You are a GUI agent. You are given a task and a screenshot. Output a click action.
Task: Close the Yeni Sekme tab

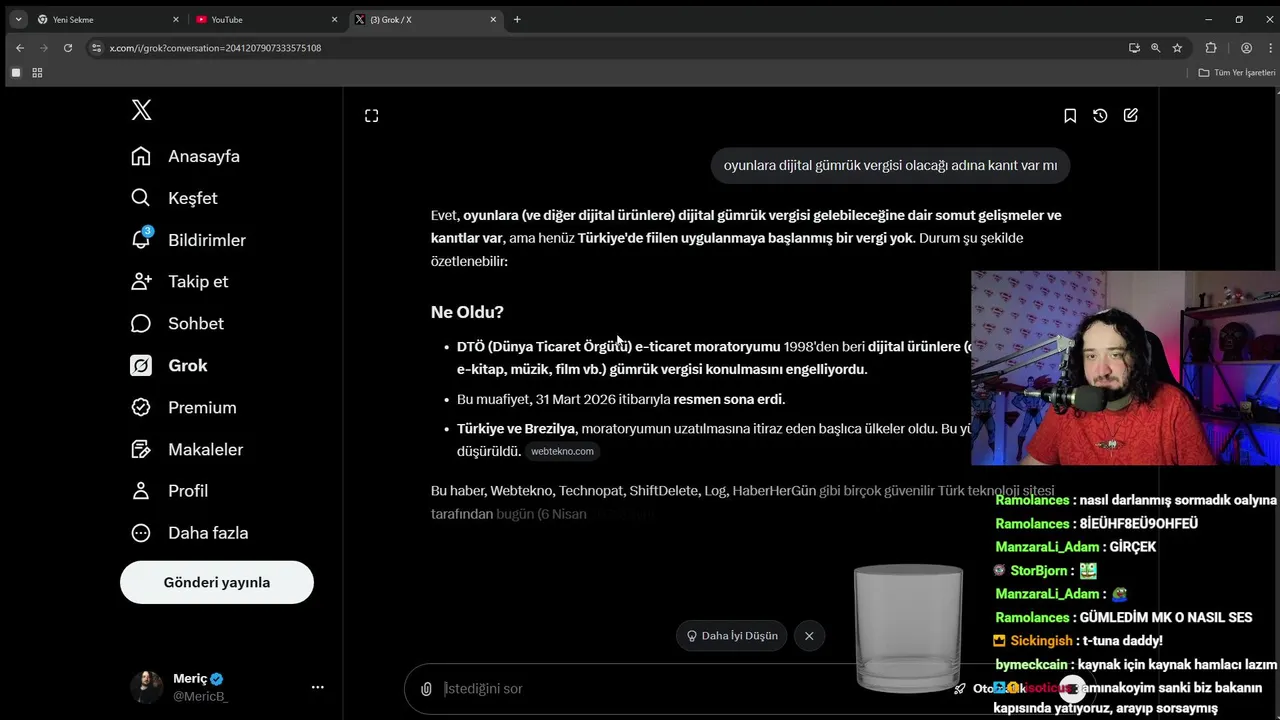(x=176, y=19)
